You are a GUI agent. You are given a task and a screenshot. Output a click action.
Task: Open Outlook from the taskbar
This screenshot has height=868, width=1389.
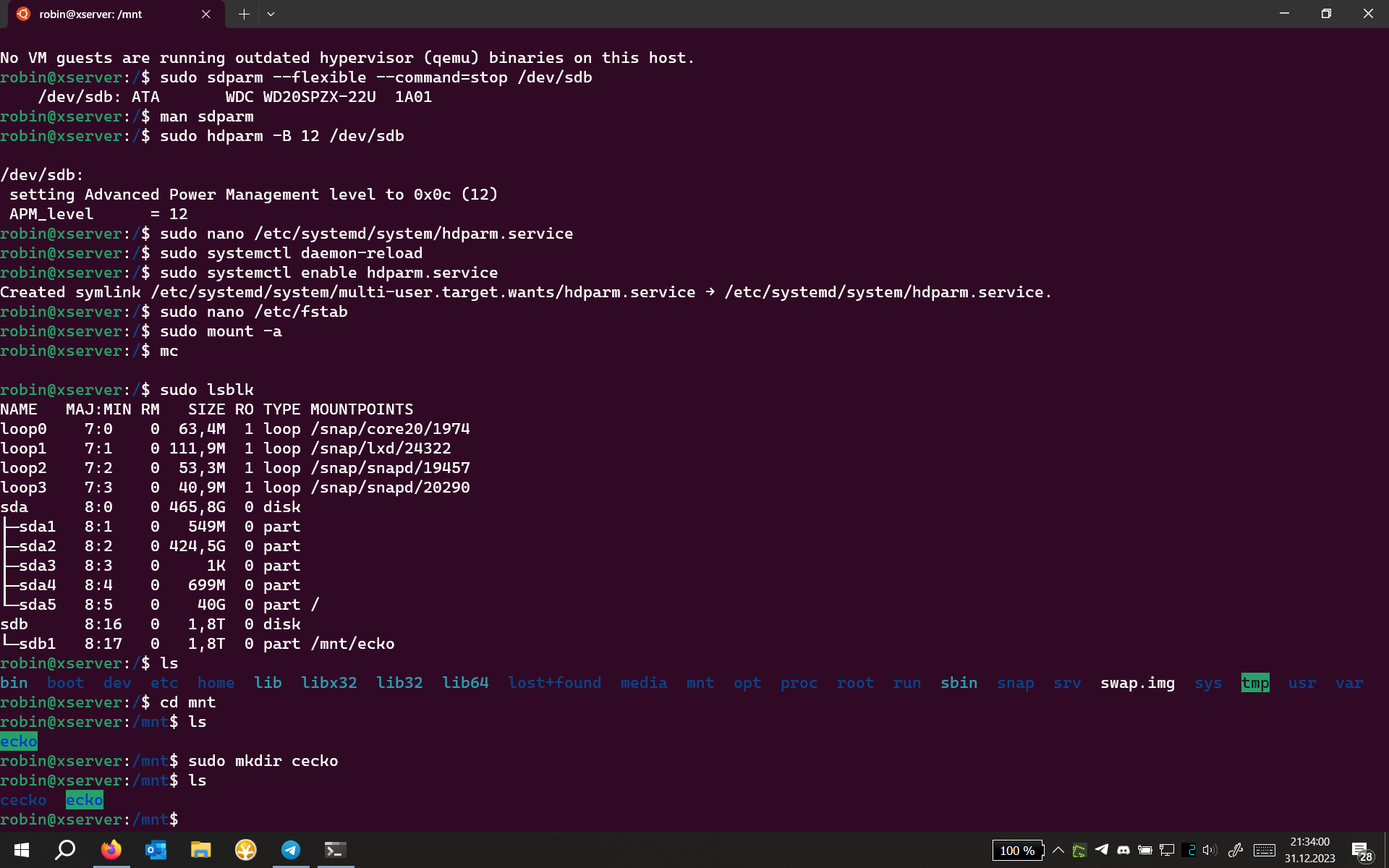pyautogui.click(x=156, y=850)
